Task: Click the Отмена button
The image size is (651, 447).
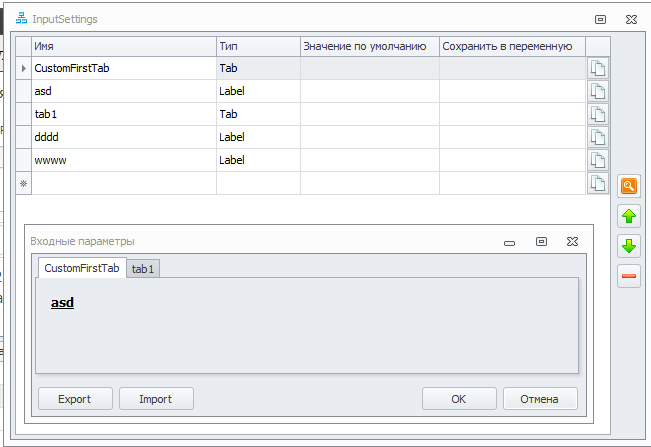Action: 540,399
